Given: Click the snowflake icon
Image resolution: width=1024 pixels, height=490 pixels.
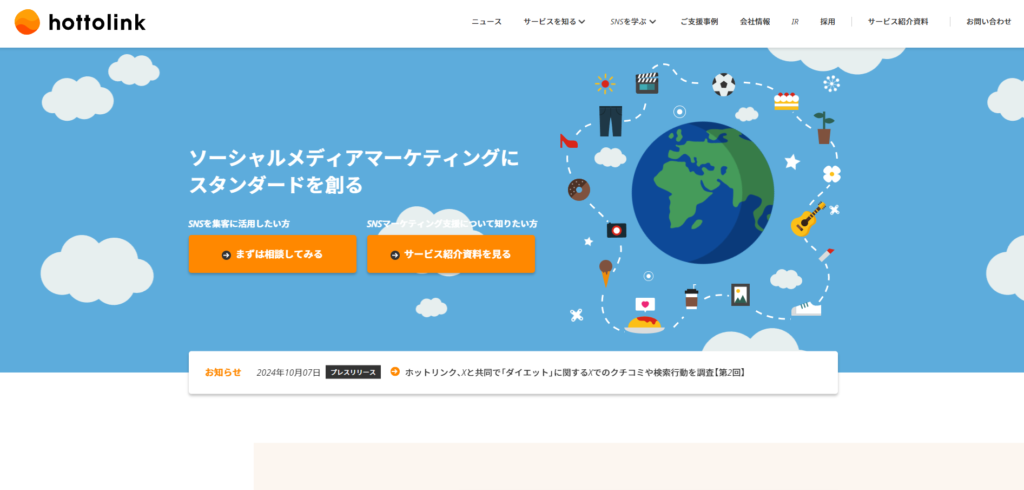Looking at the screenshot, I should pos(831,84).
